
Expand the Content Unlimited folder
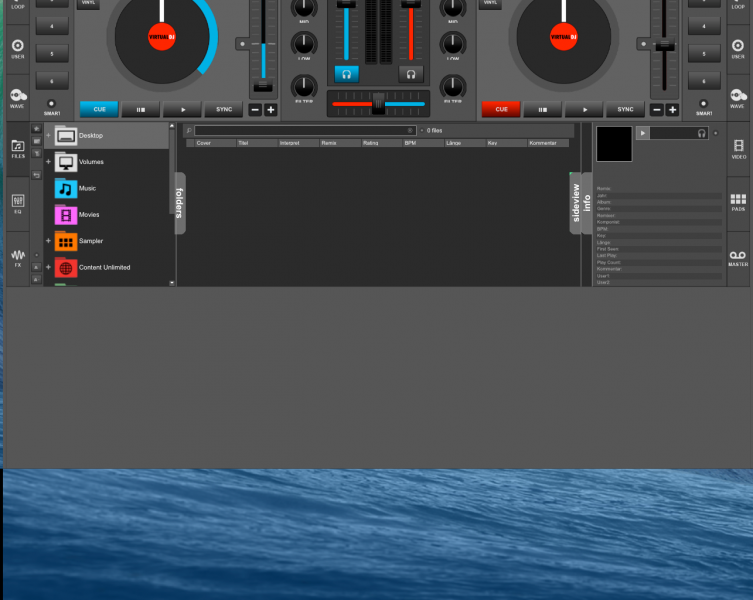48,267
